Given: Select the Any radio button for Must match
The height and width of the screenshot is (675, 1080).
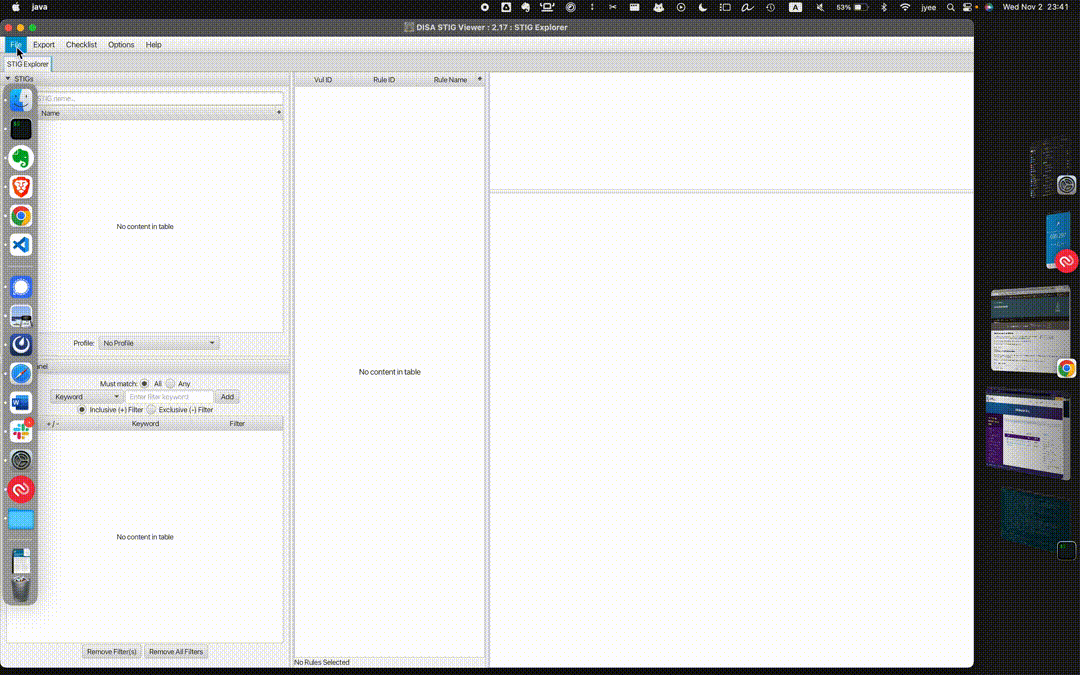Looking at the screenshot, I should [x=172, y=383].
